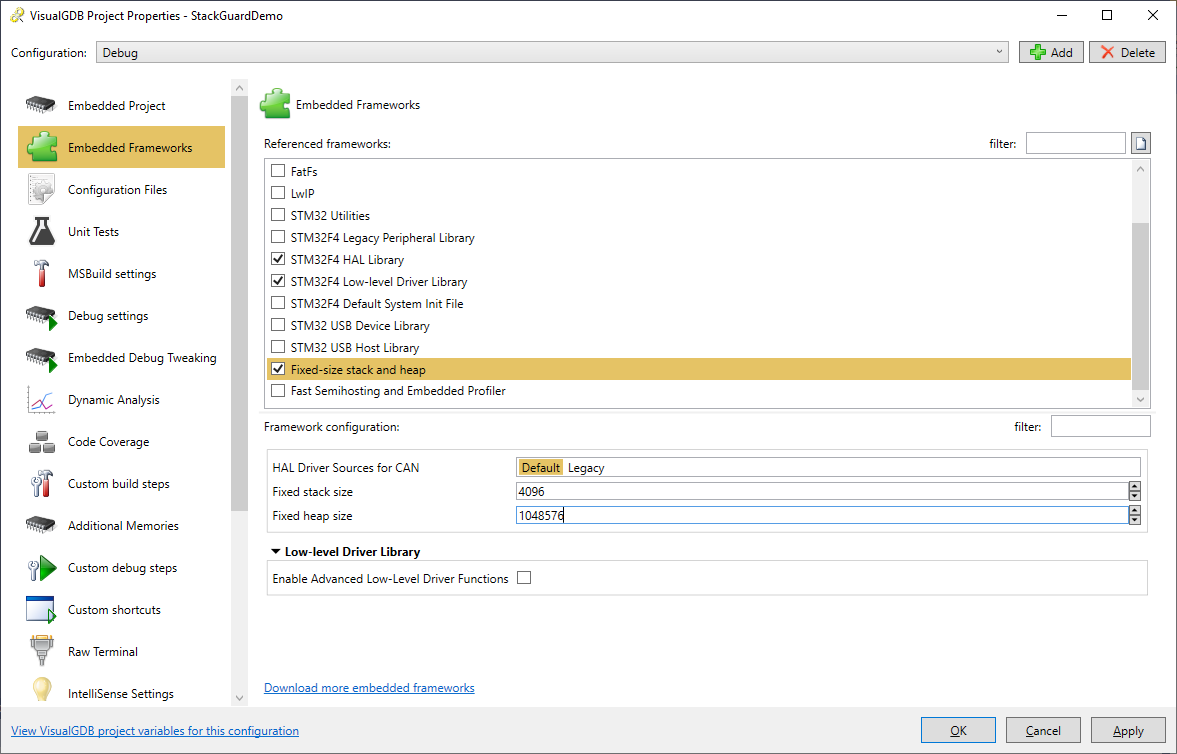Open the Configuration Files page
Screen dimensions: 1177x754
122,189
